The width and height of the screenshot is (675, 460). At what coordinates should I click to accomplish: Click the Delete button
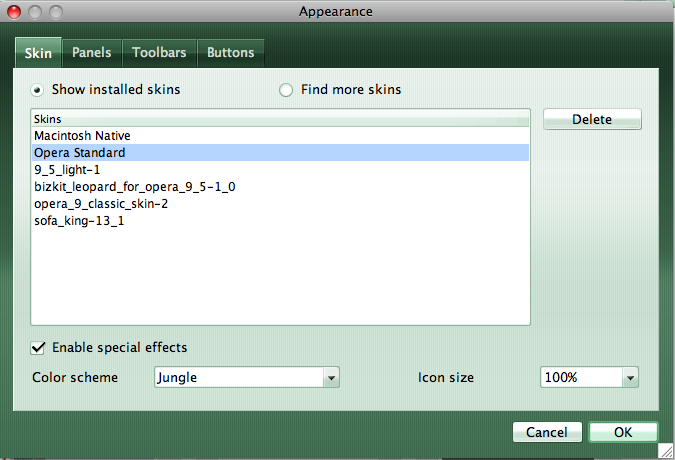coord(592,119)
